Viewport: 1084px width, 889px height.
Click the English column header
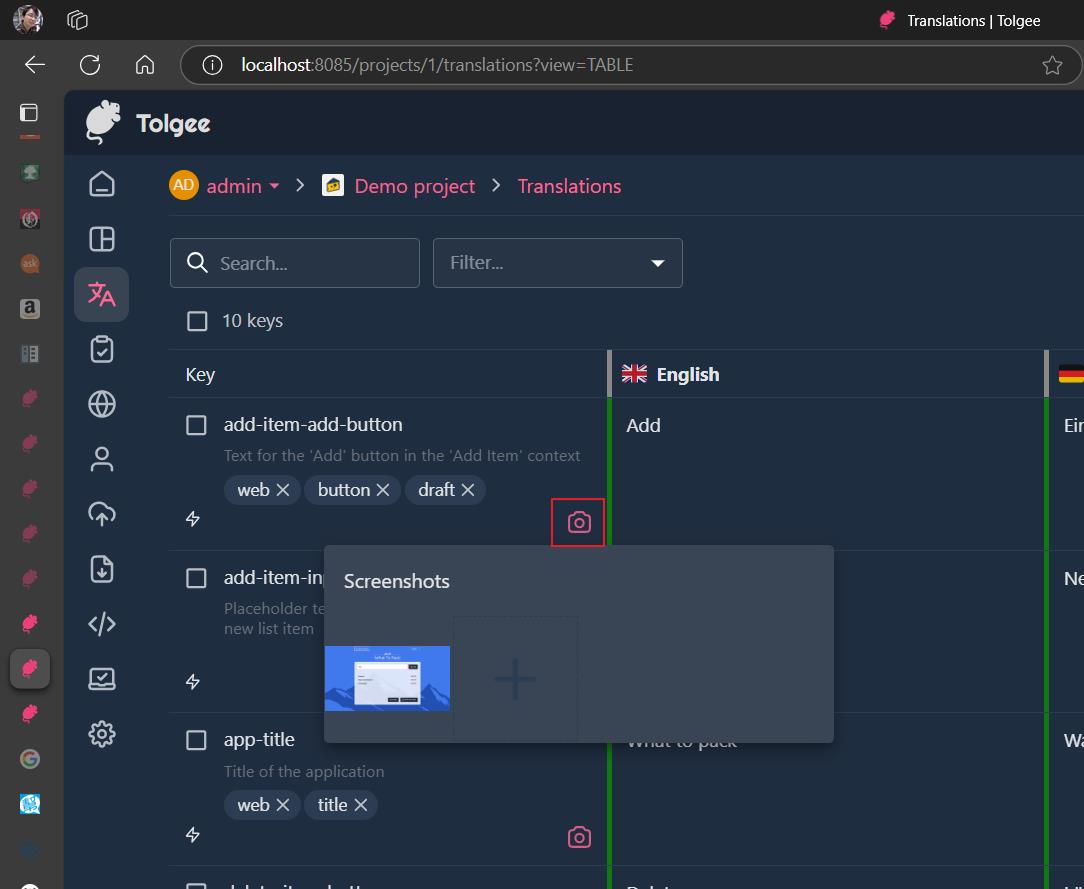click(828, 374)
